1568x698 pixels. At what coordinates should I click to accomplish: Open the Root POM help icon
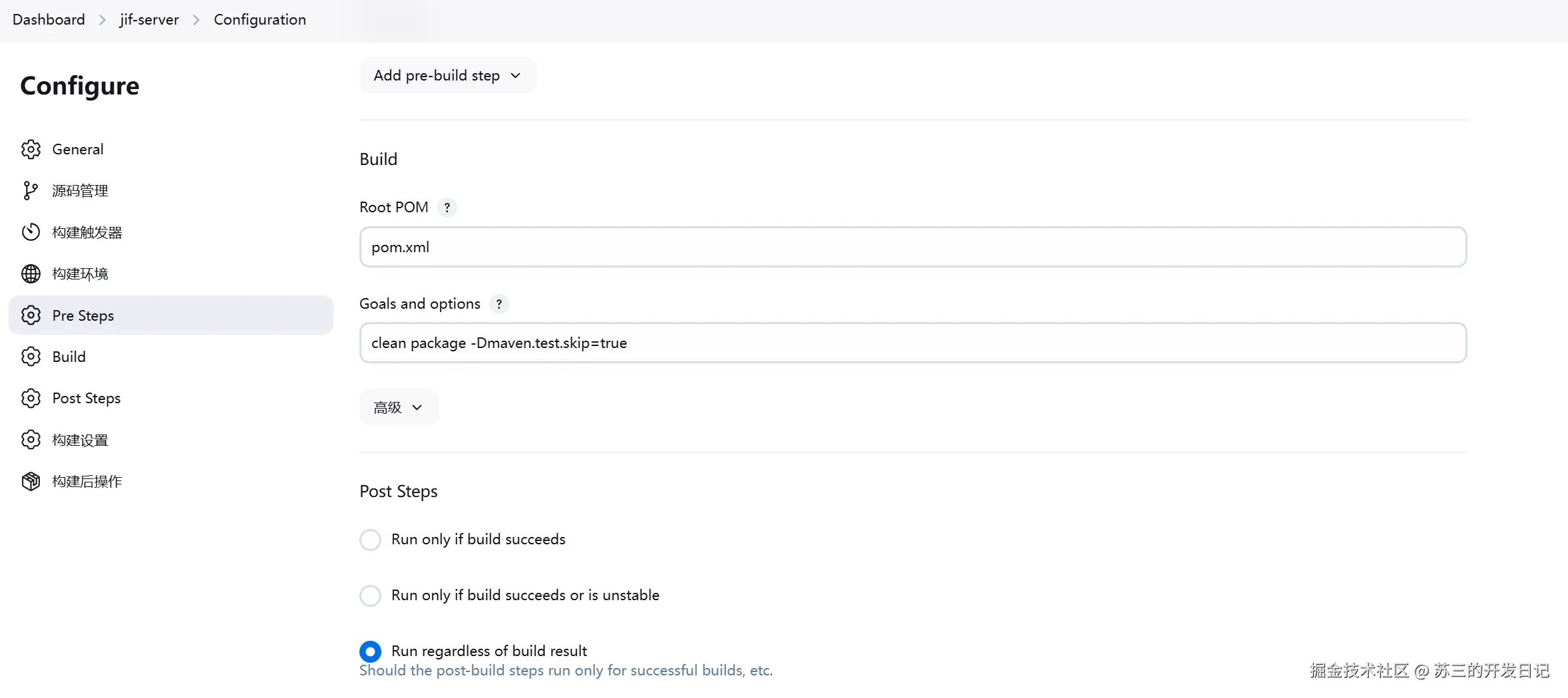[x=447, y=208]
